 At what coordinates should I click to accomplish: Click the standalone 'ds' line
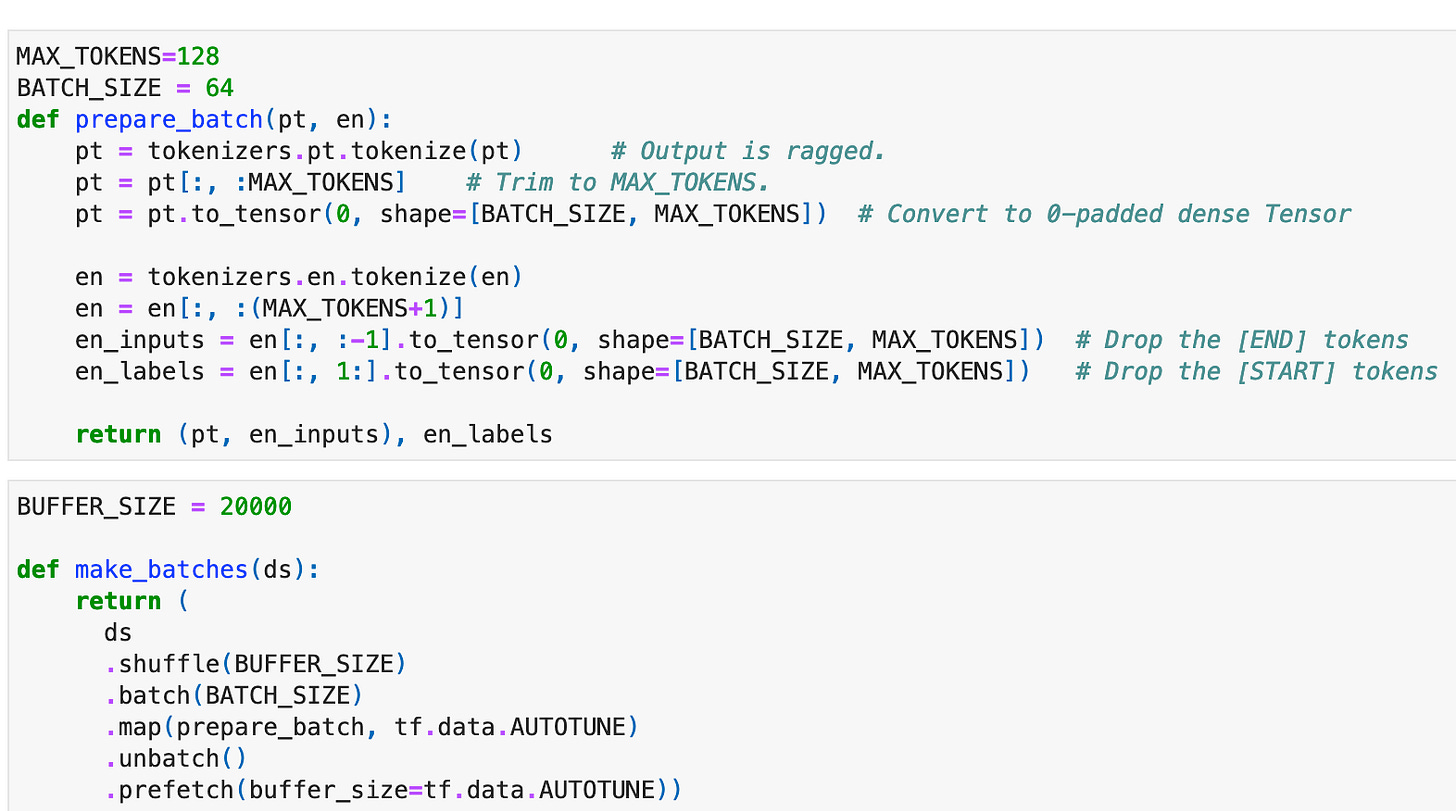pos(118,633)
